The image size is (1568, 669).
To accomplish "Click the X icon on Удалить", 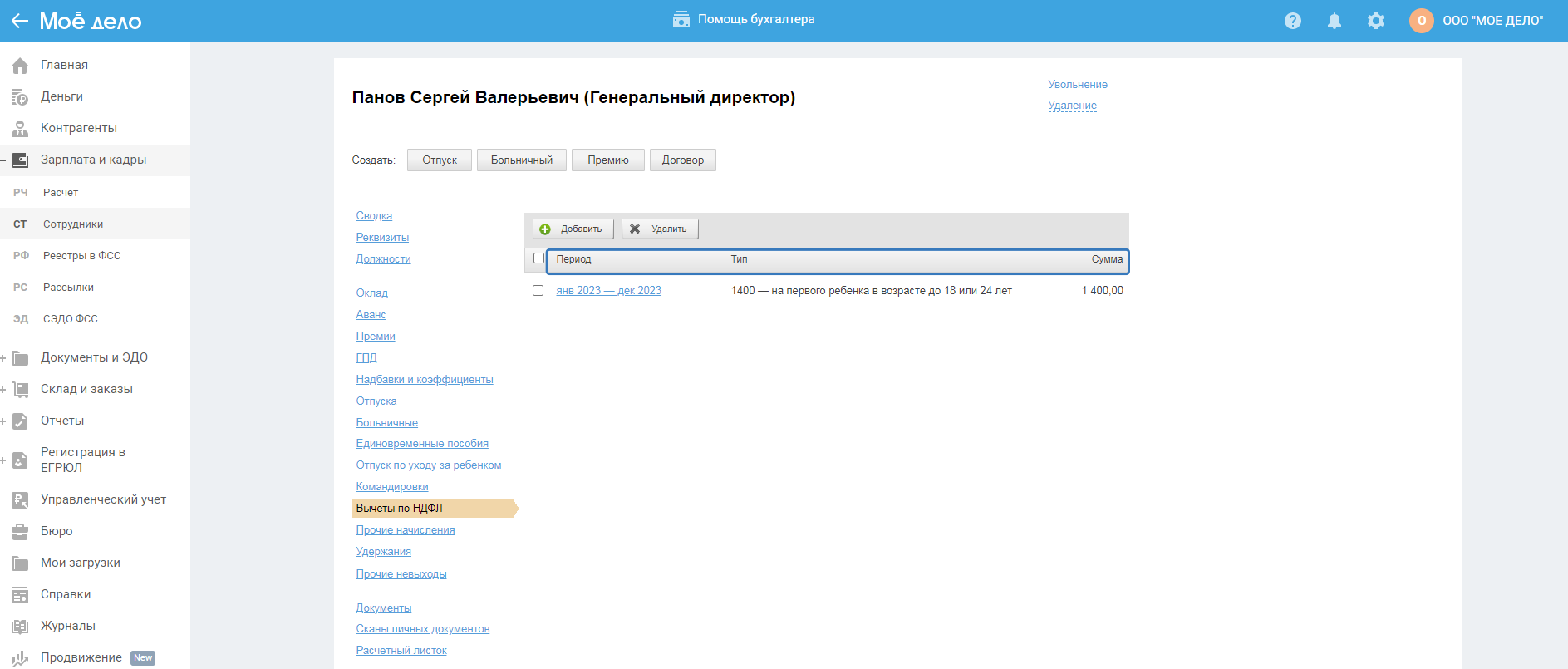I will pos(635,229).
